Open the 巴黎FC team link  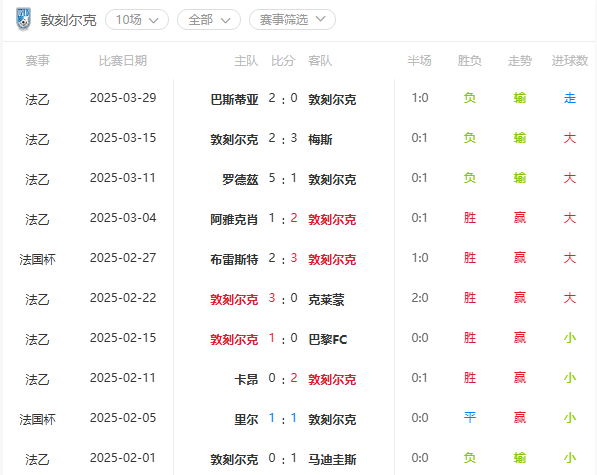coord(328,340)
